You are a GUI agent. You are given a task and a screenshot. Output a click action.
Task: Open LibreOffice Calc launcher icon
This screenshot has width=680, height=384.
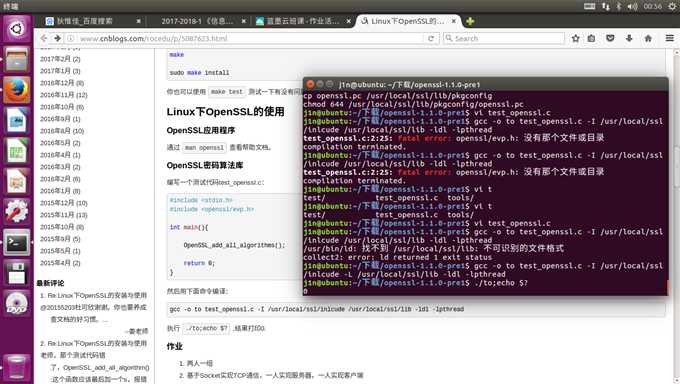click(16, 151)
